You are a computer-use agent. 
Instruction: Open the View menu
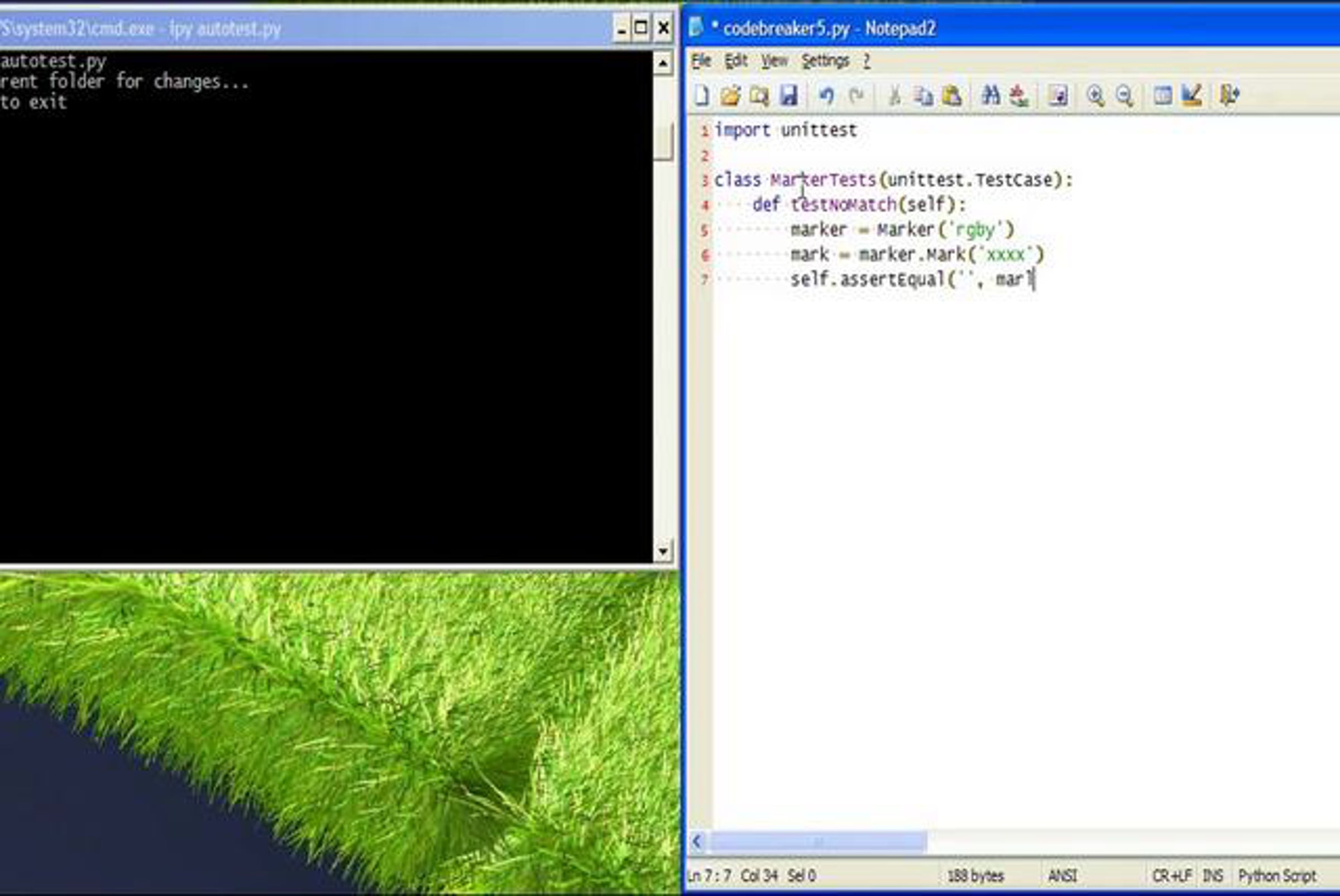pyautogui.click(x=774, y=61)
